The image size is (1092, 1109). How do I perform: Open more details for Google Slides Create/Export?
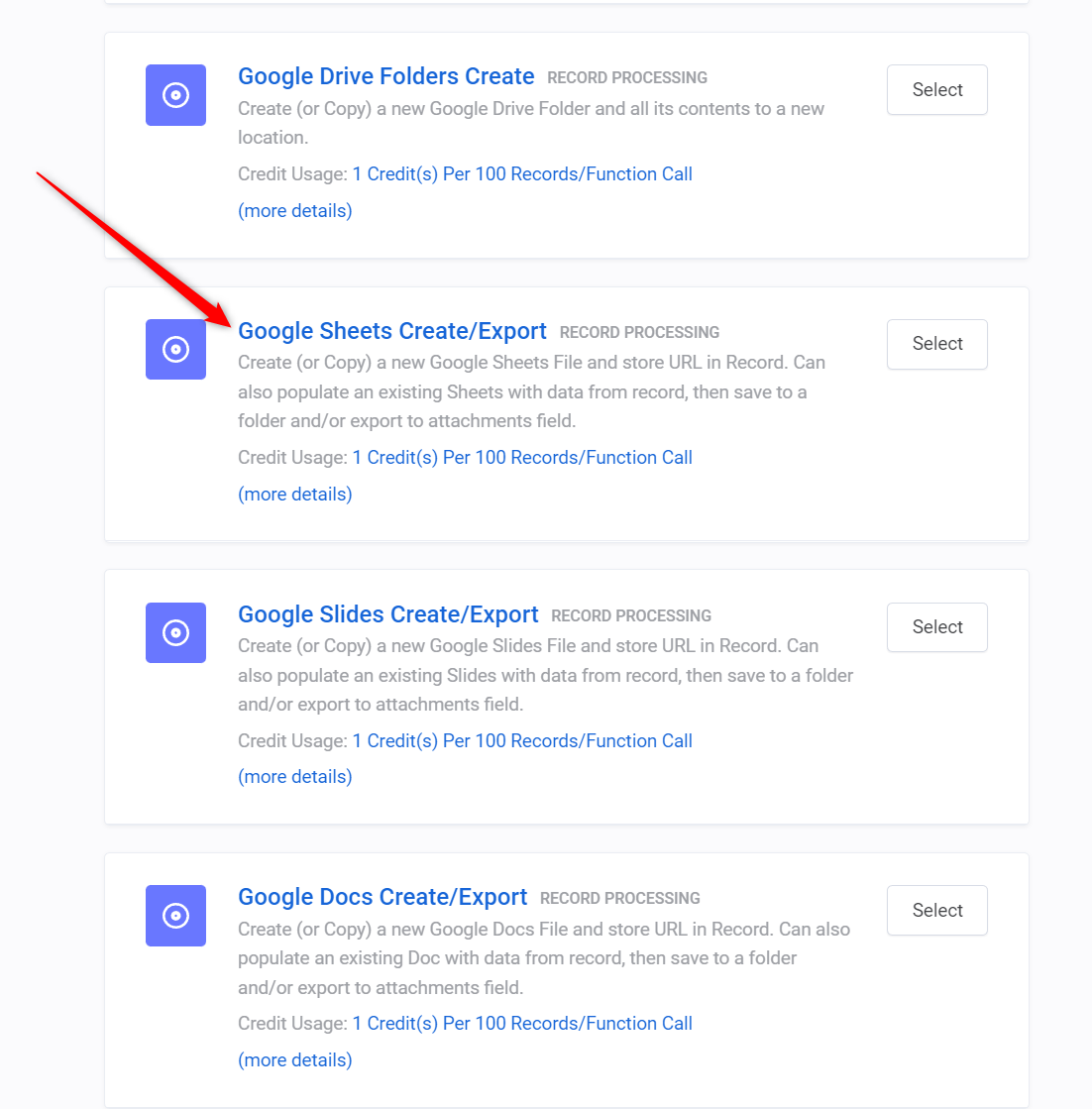coord(294,776)
